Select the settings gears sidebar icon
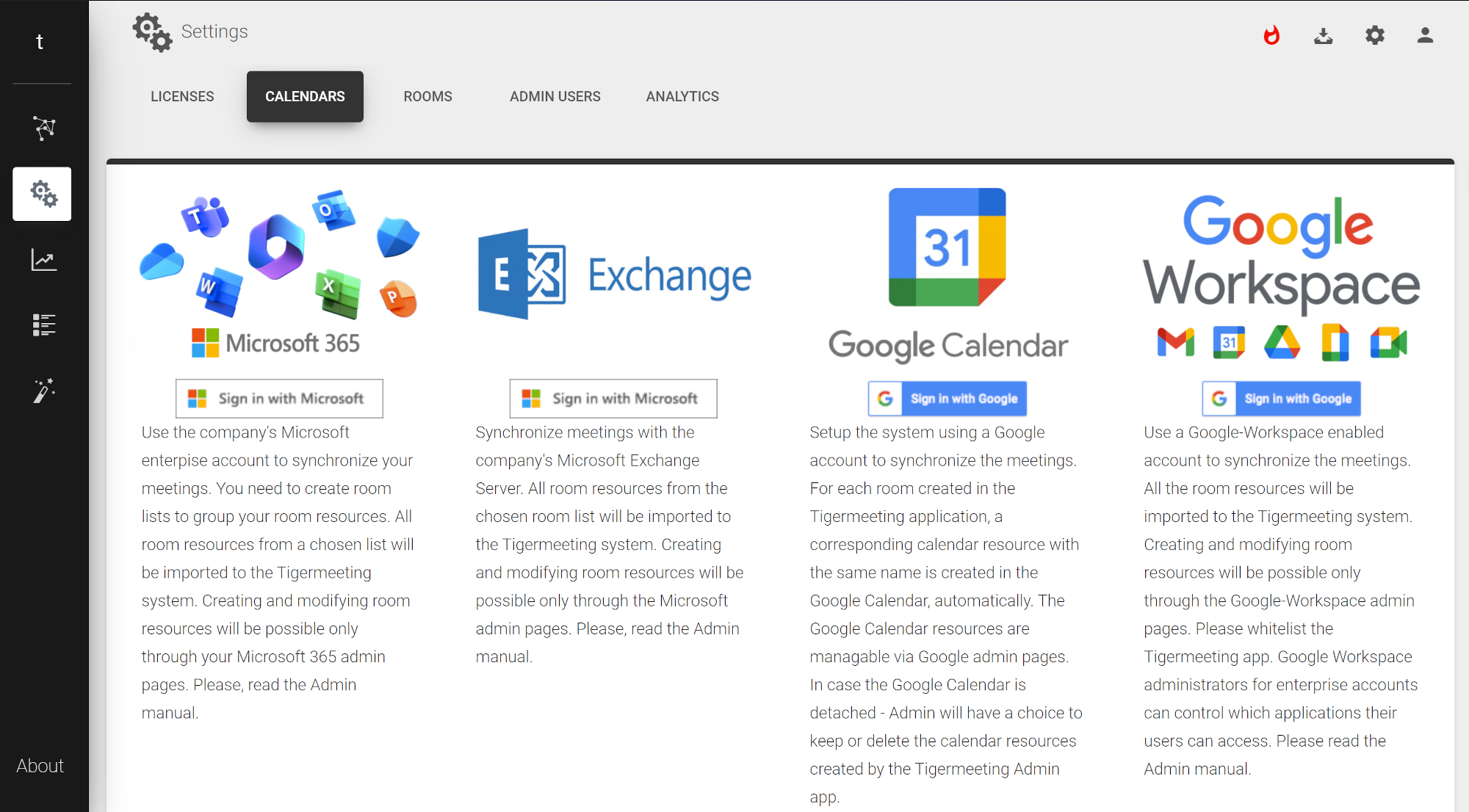 [x=43, y=194]
